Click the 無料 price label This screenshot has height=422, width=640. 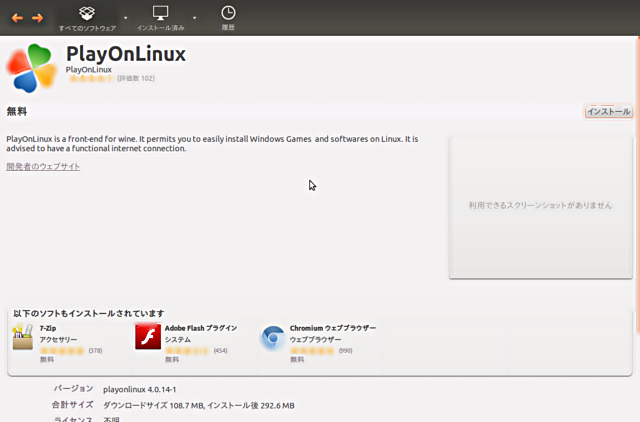(x=17, y=111)
